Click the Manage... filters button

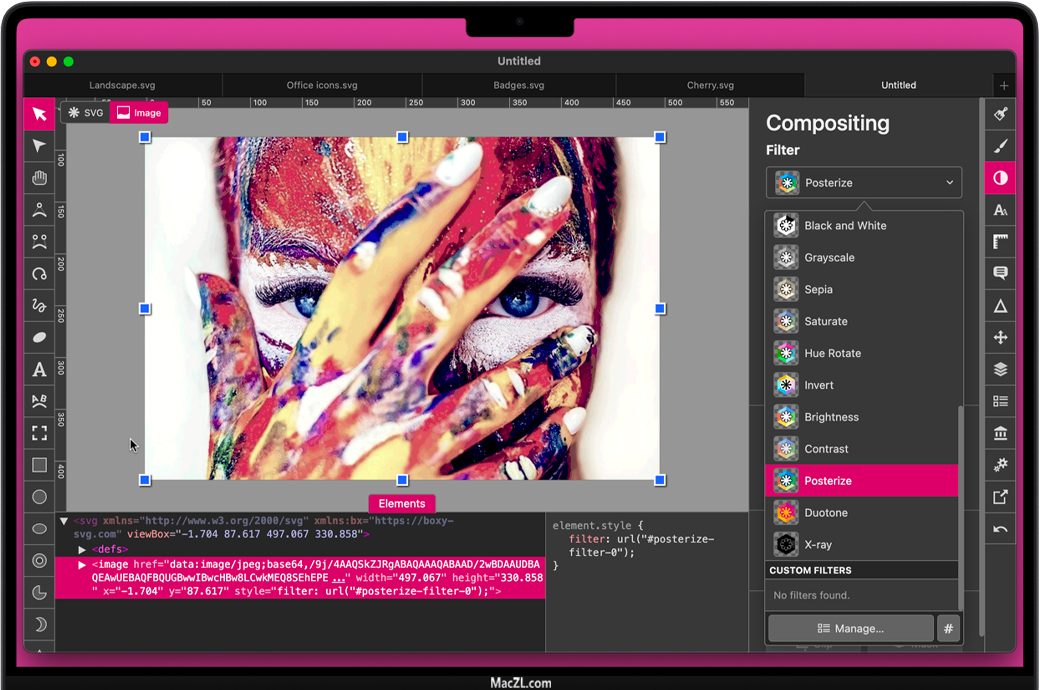coord(850,628)
